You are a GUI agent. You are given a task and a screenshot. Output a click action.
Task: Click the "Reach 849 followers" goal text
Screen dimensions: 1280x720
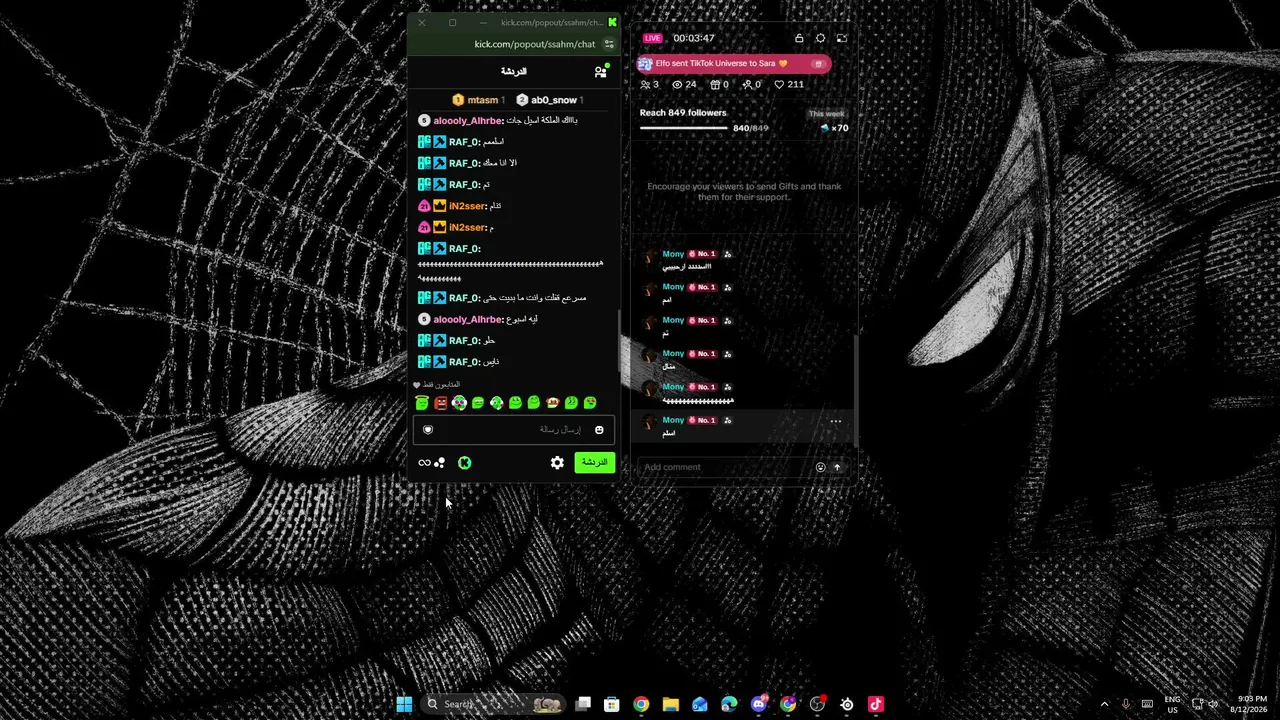pos(683,113)
